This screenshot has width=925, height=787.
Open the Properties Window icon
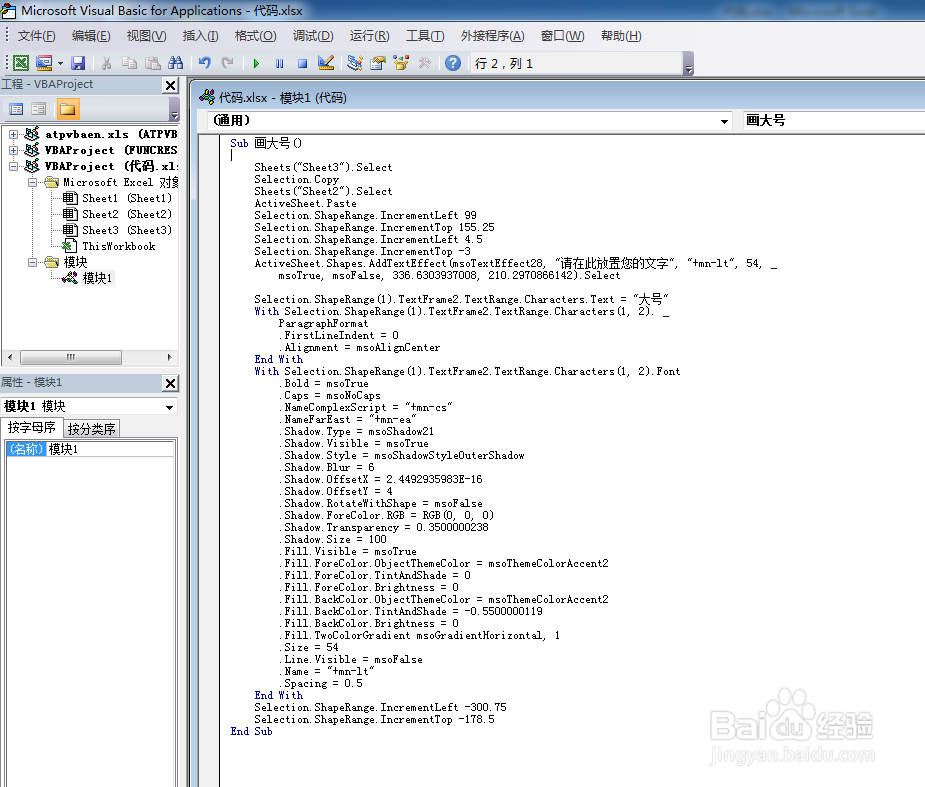tap(378, 63)
